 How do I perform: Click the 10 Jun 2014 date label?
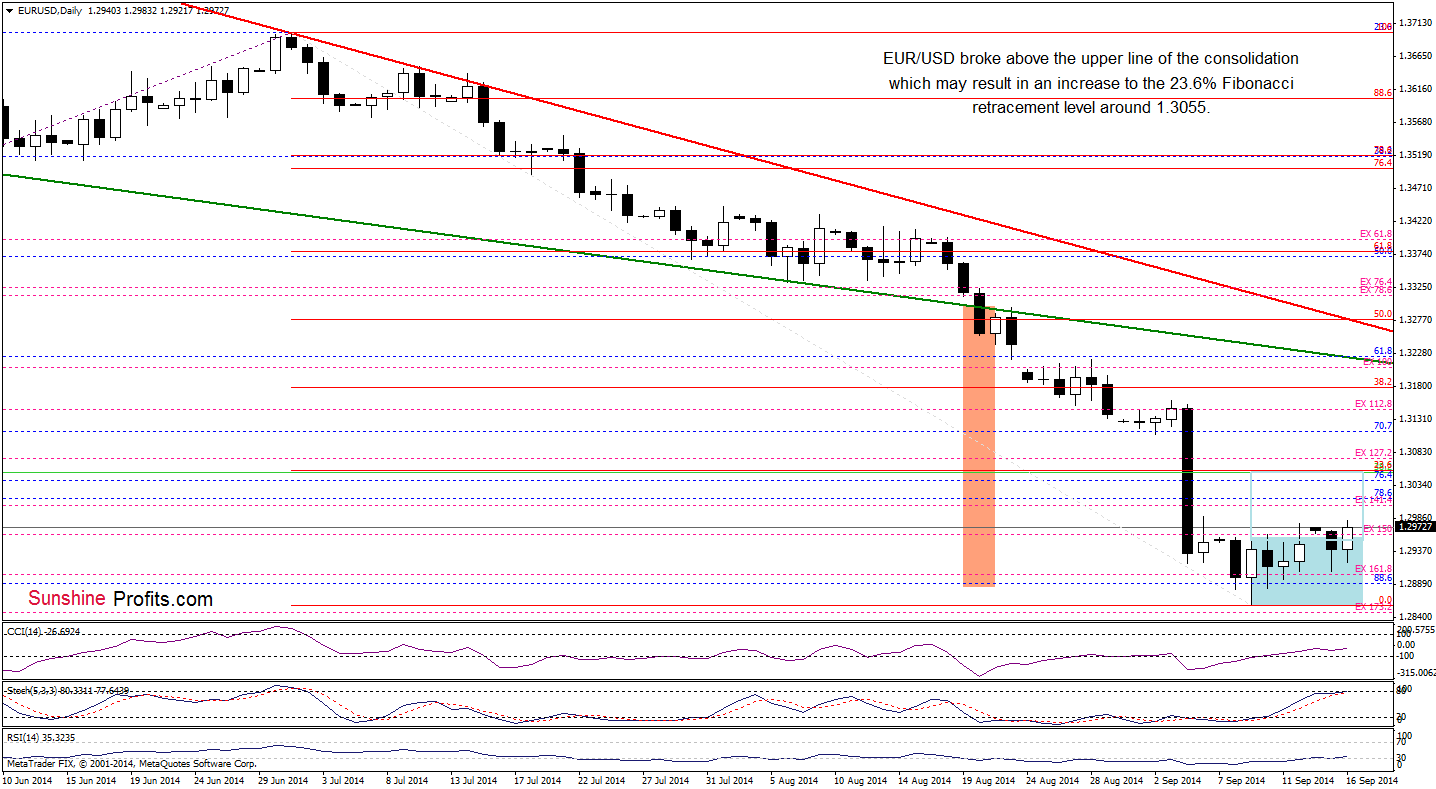29,780
